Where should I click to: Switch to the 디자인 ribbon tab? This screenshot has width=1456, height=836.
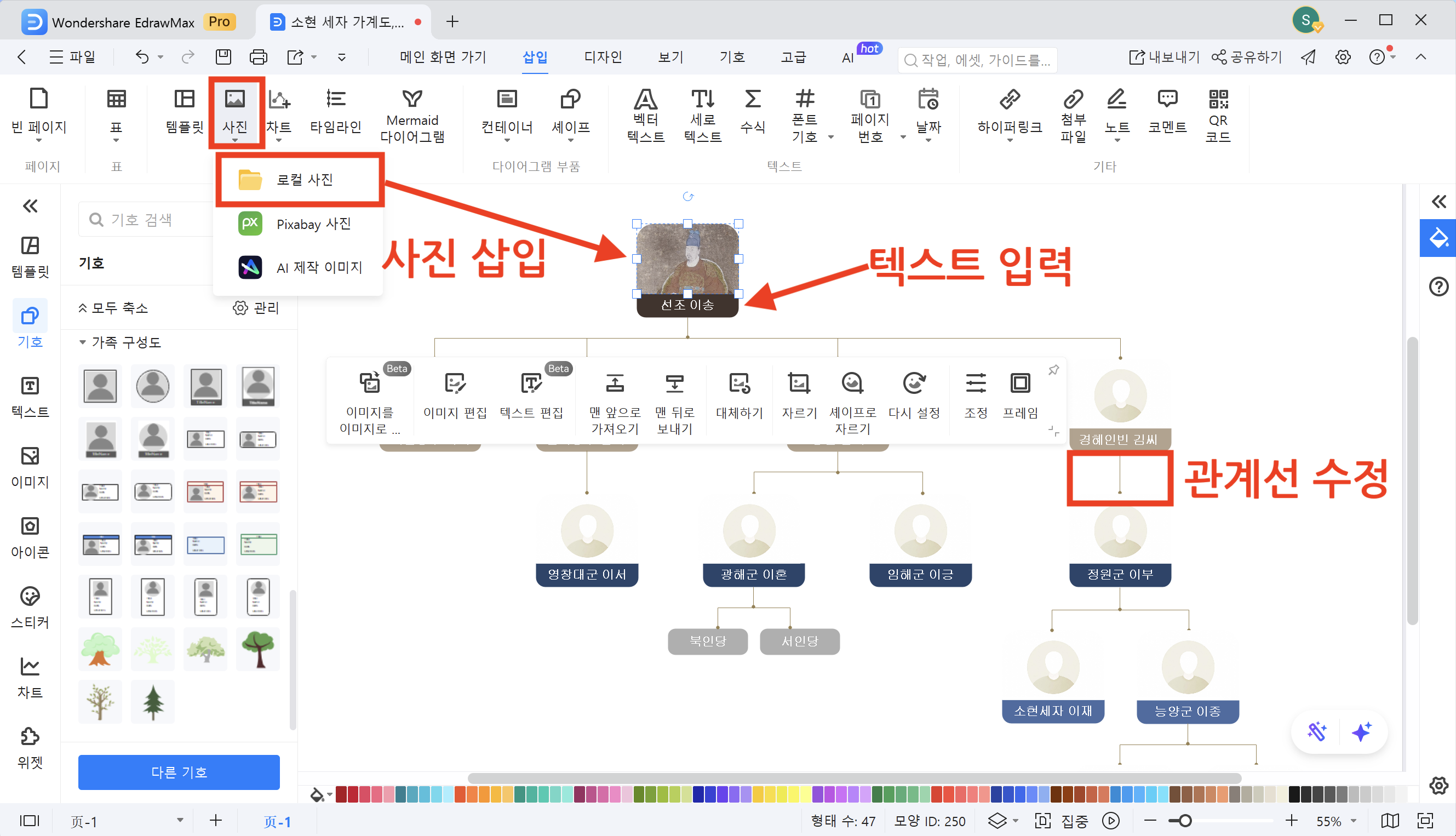[x=603, y=57]
